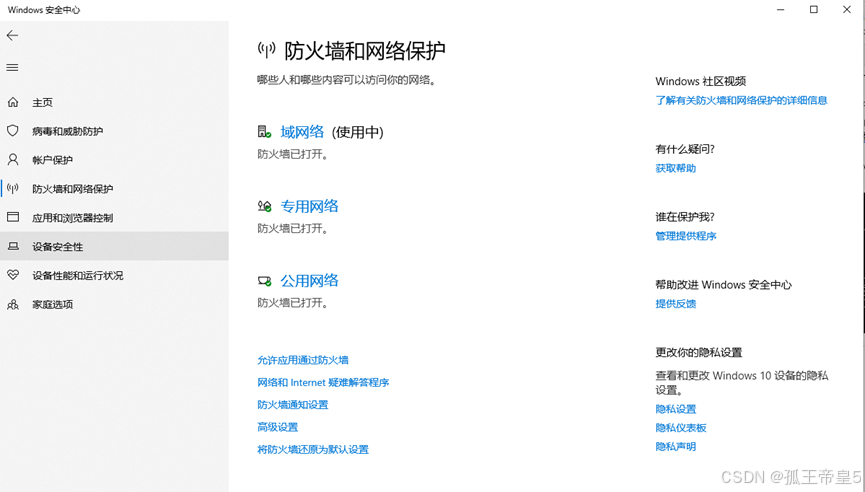
Task: Open 域网络 firewall settings
Action: pyautogui.click(x=302, y=132)
